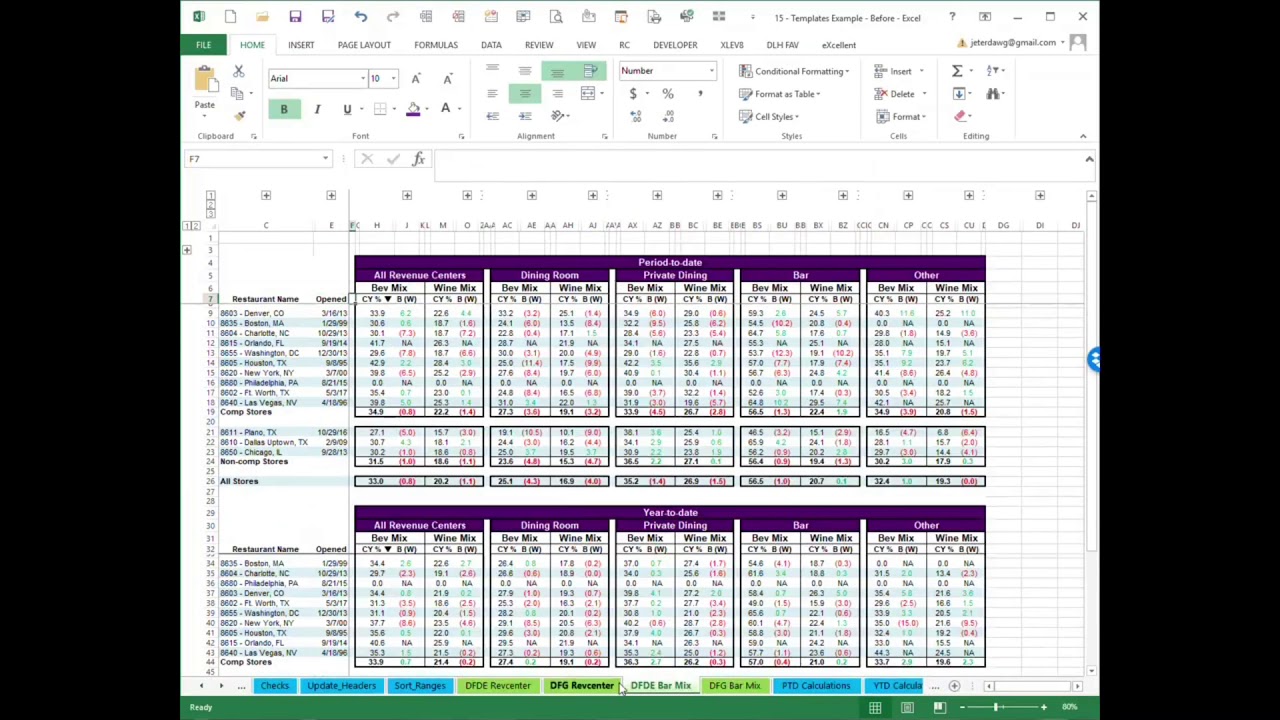Click the Fill Color bucket swatch
Viewport: 1280px width, 720px height.
pos(412,109)
